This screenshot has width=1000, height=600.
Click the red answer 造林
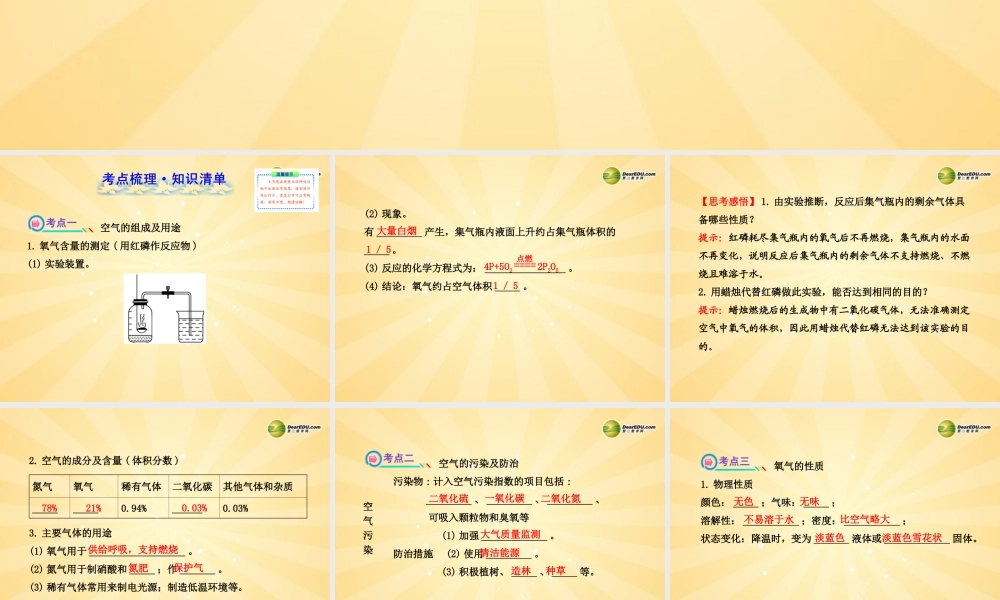tap(521, 571)
